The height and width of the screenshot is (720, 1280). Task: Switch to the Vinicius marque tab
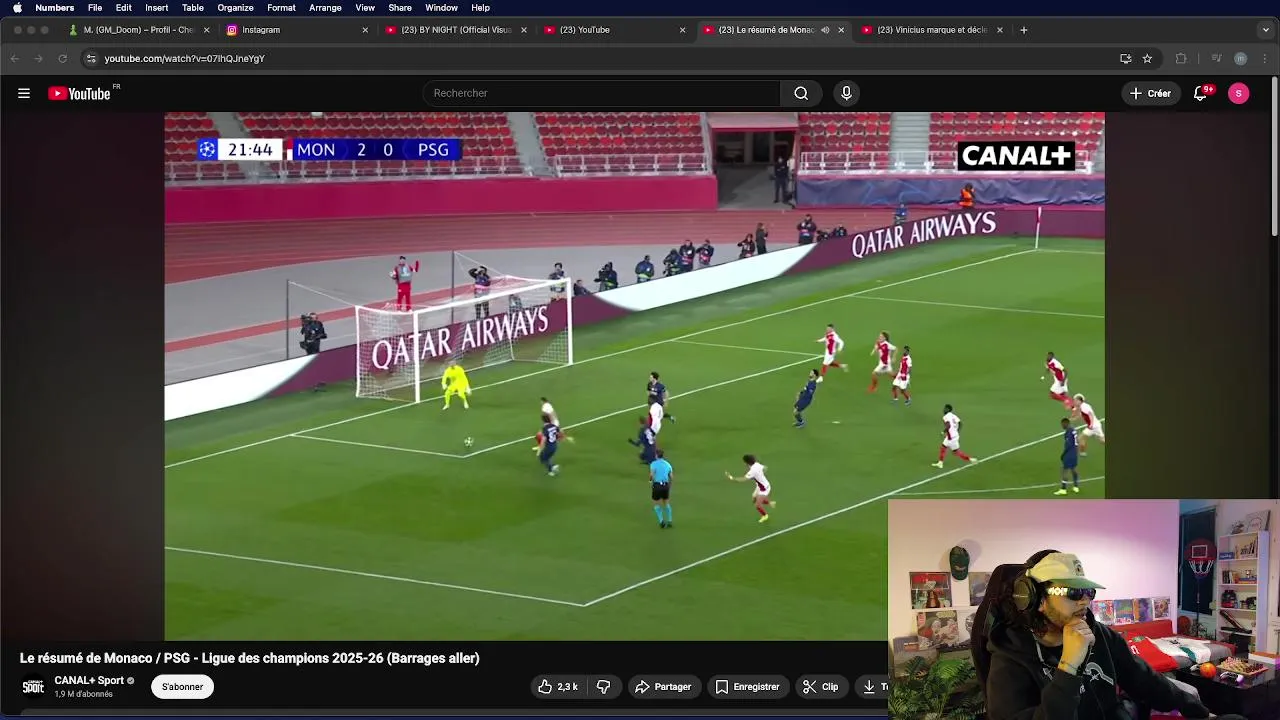[x=931, y=30]
